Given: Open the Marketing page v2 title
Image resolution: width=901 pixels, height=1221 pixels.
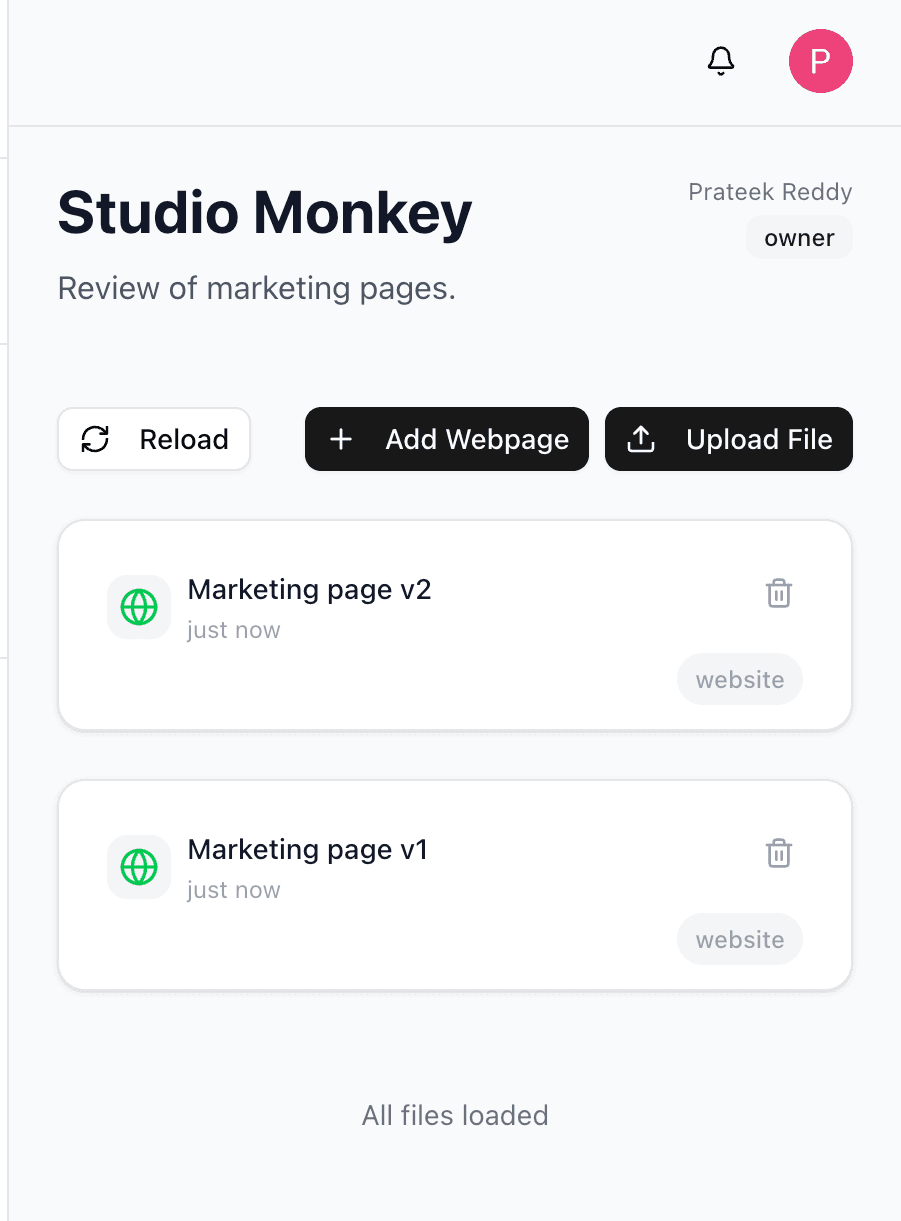Looking at the screenshot, I should pos(309,590).
